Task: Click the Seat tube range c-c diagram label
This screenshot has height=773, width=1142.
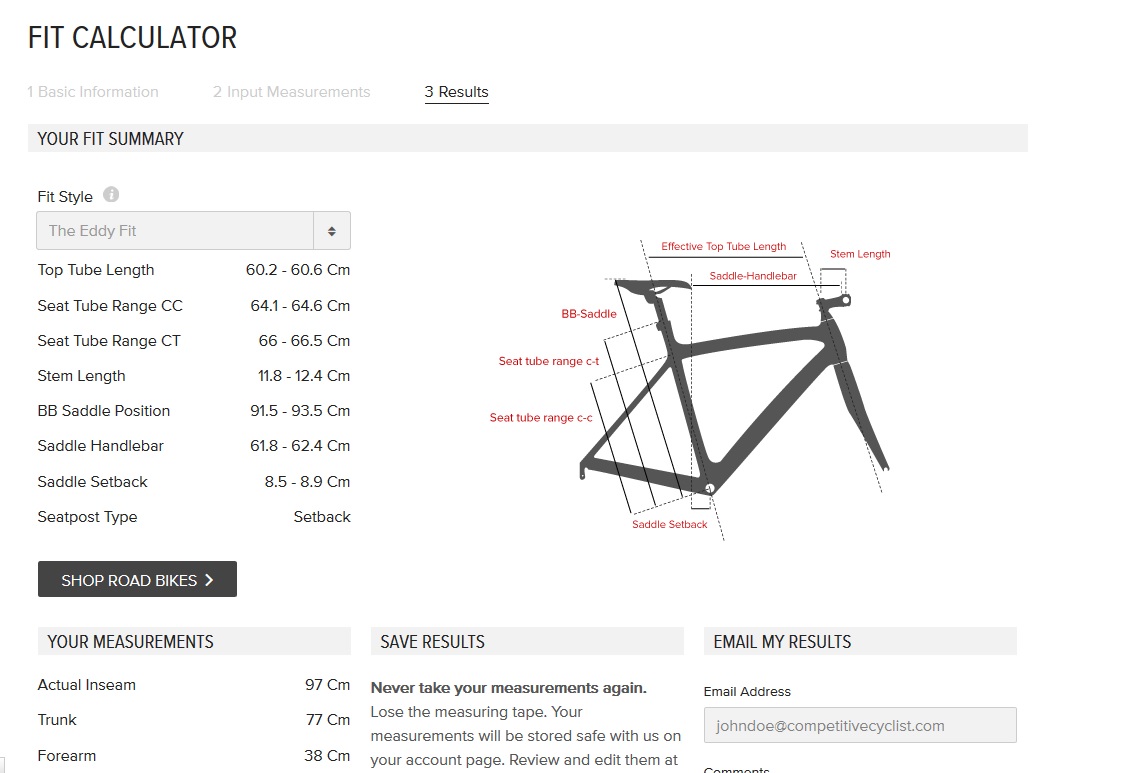Action: coord(541,418)
